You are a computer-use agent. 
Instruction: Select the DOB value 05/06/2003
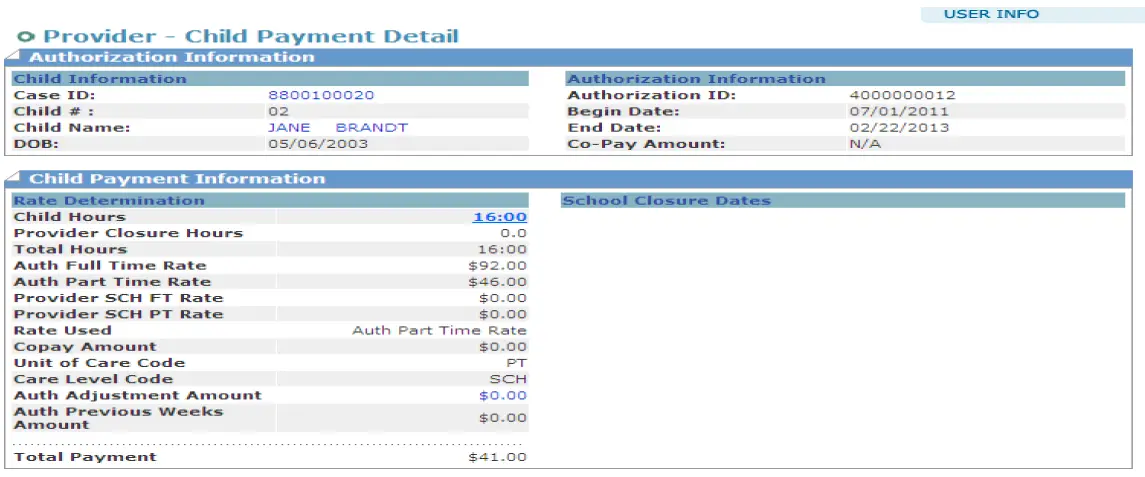coord(318,144)
